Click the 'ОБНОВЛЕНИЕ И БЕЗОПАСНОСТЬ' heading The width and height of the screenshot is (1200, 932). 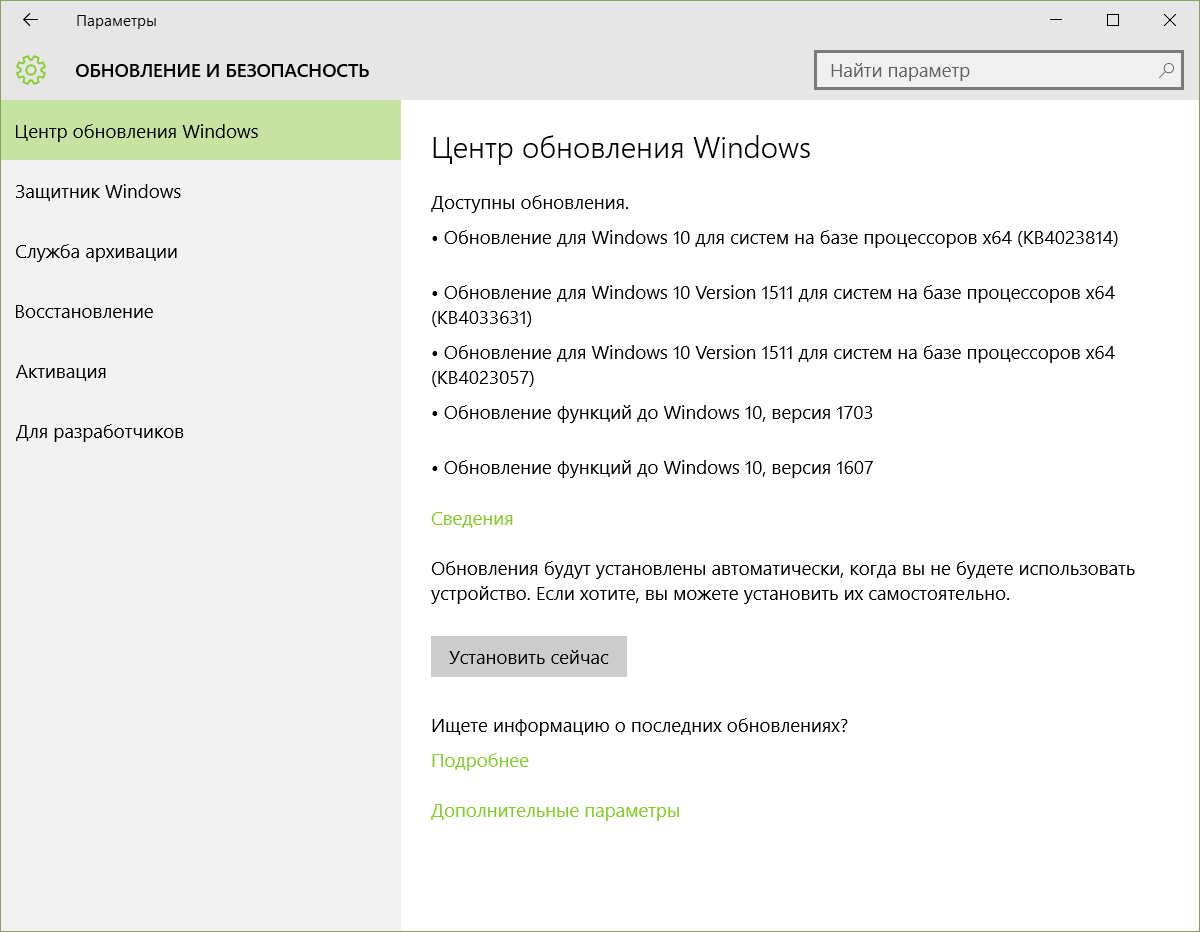[x=222, y=71]
